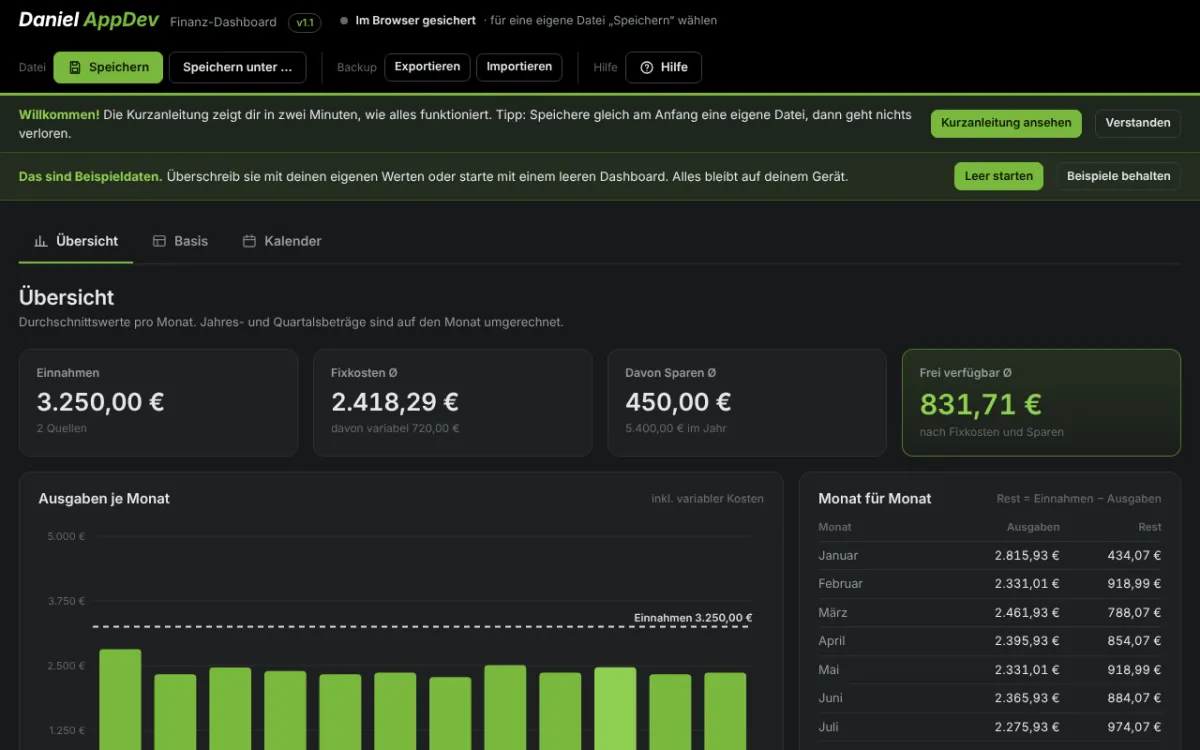
Task: Click the inkl. variabler Kosten note
Action: [707, 498]
